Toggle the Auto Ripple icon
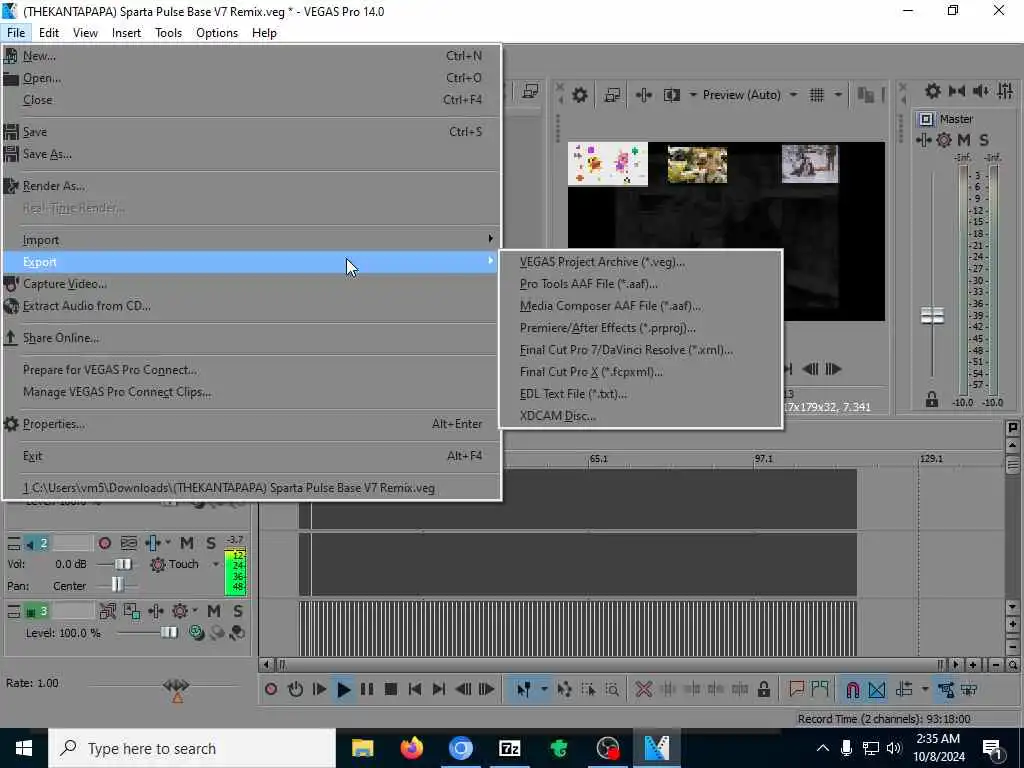 904,689
